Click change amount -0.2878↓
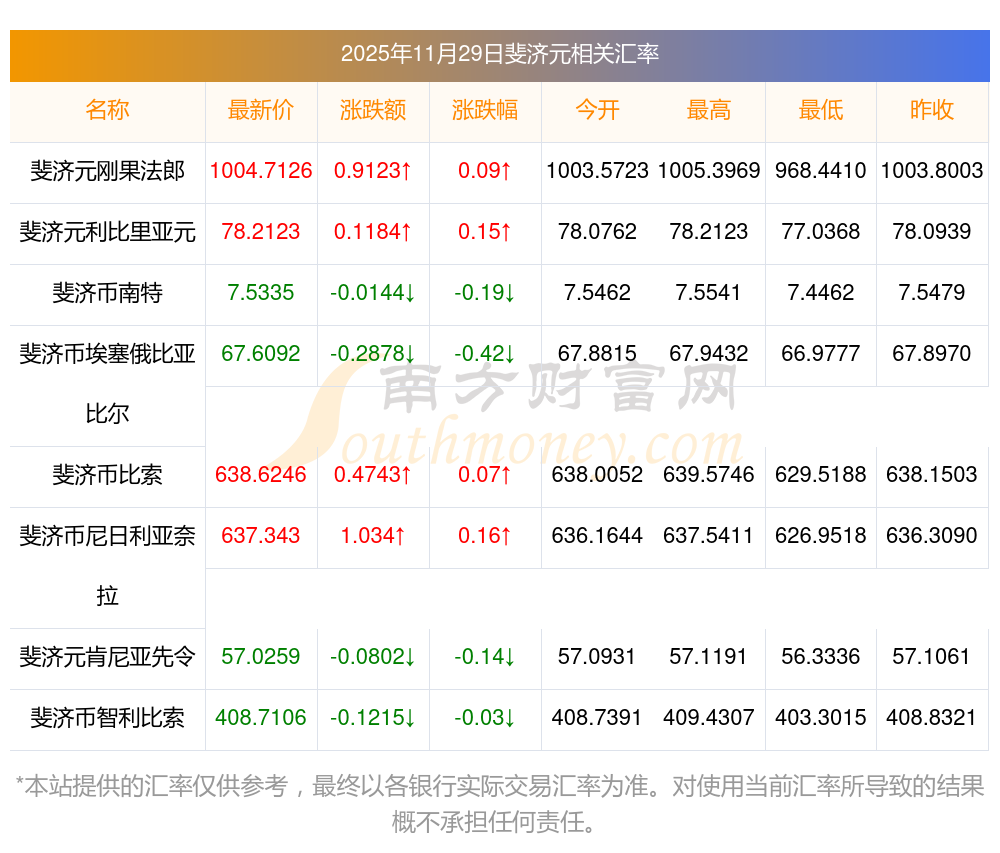 [x=373, y=354]
